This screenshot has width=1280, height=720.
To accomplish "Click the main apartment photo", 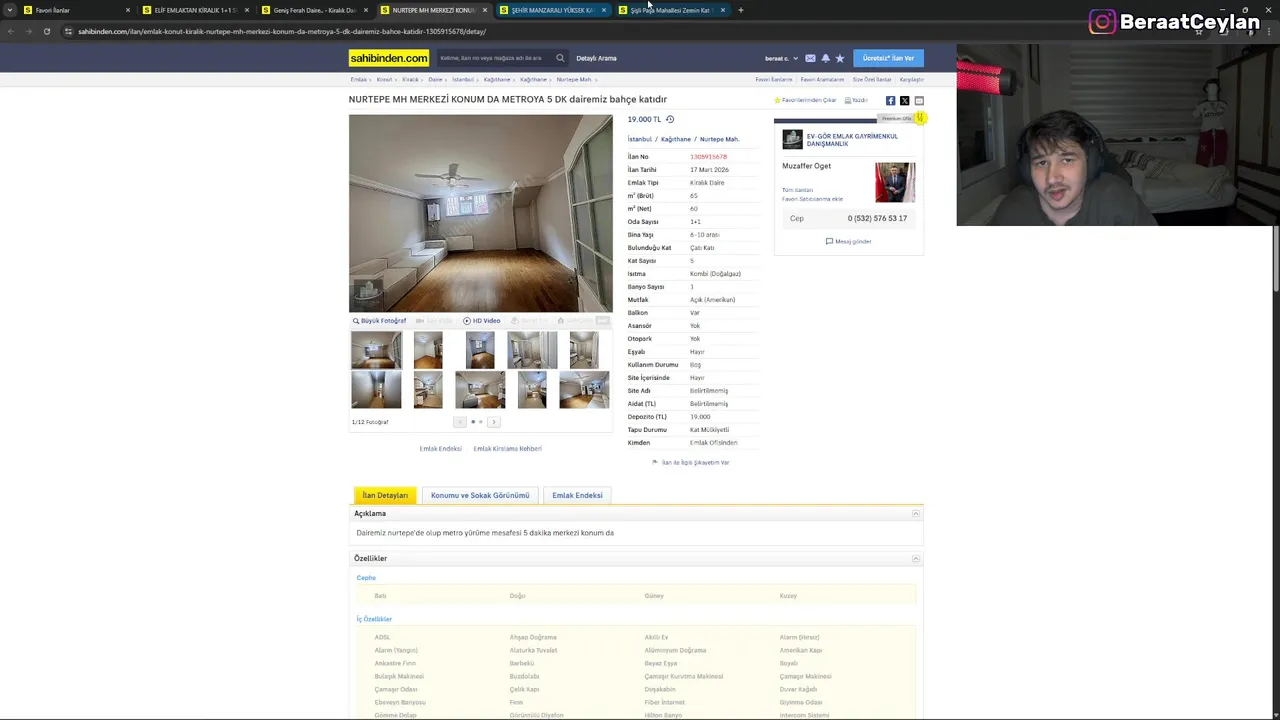I will [480, 213].
